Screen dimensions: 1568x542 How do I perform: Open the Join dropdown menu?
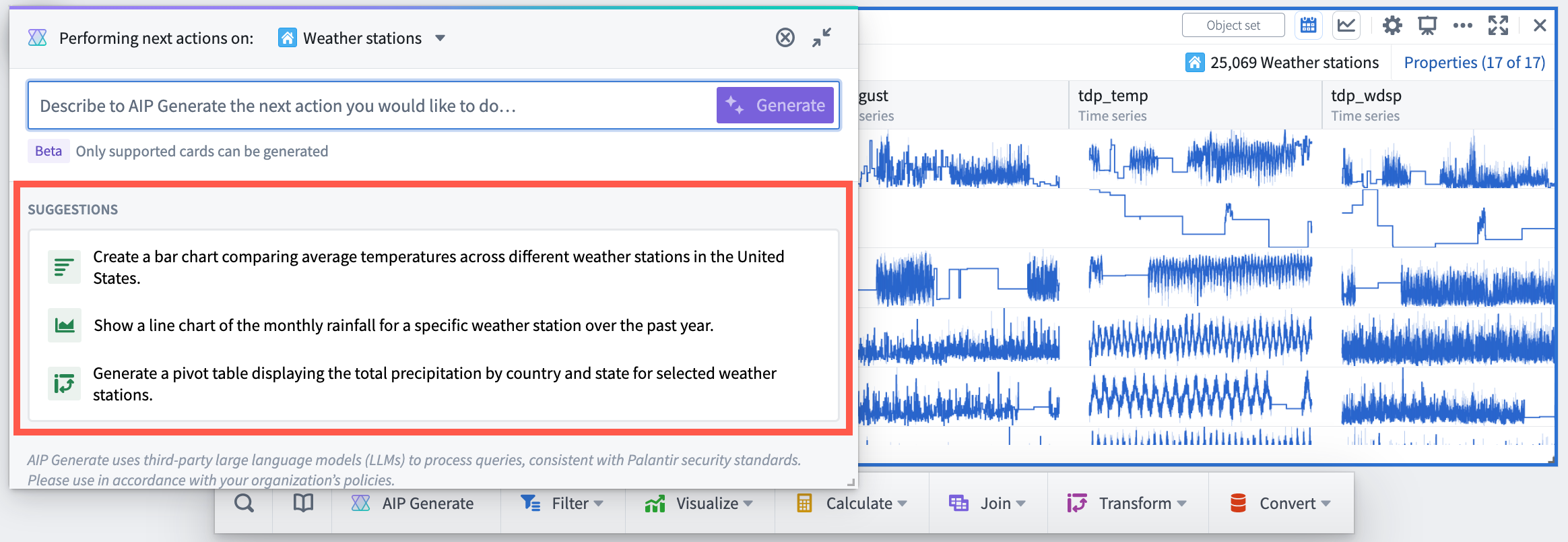point(987,503)
